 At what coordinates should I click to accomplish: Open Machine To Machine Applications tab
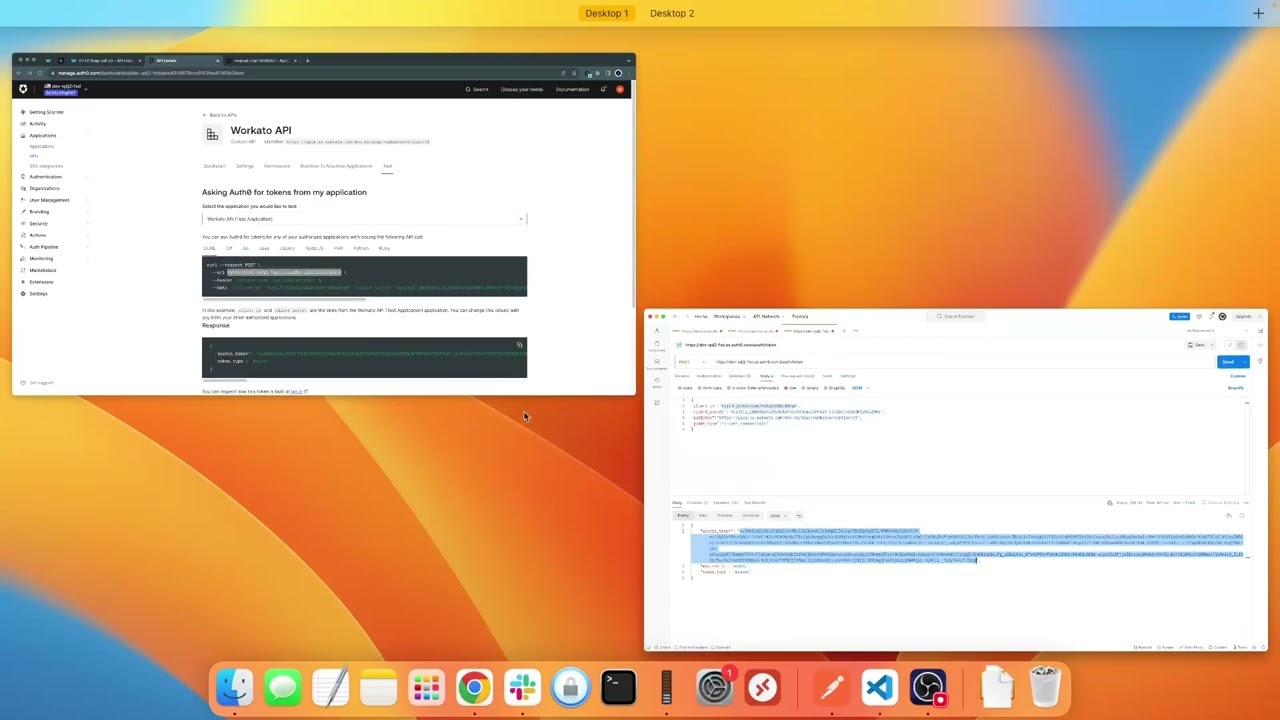tap(336, 166)
